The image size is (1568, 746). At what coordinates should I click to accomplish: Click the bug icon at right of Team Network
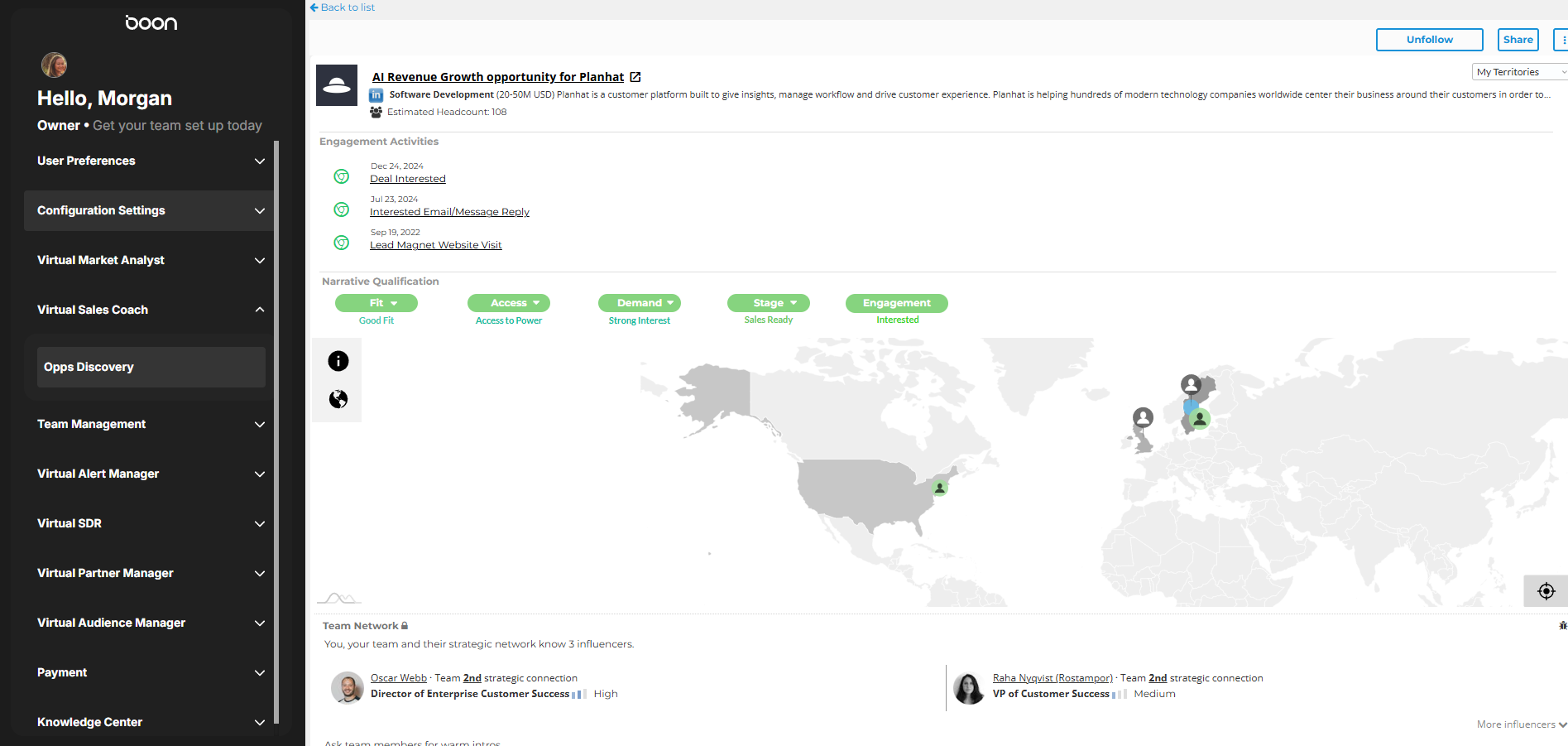[x=1562, y=626]
